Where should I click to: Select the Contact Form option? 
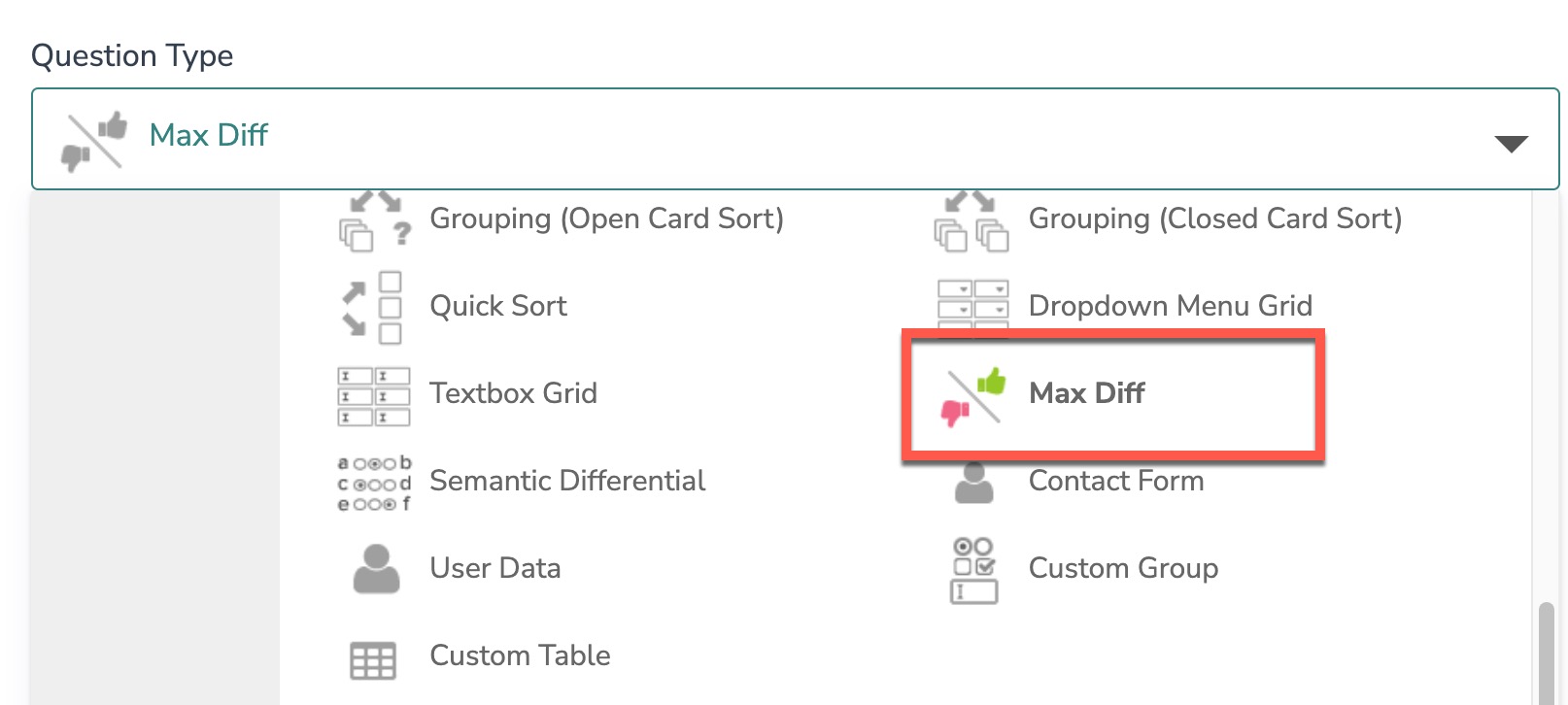1115,482
